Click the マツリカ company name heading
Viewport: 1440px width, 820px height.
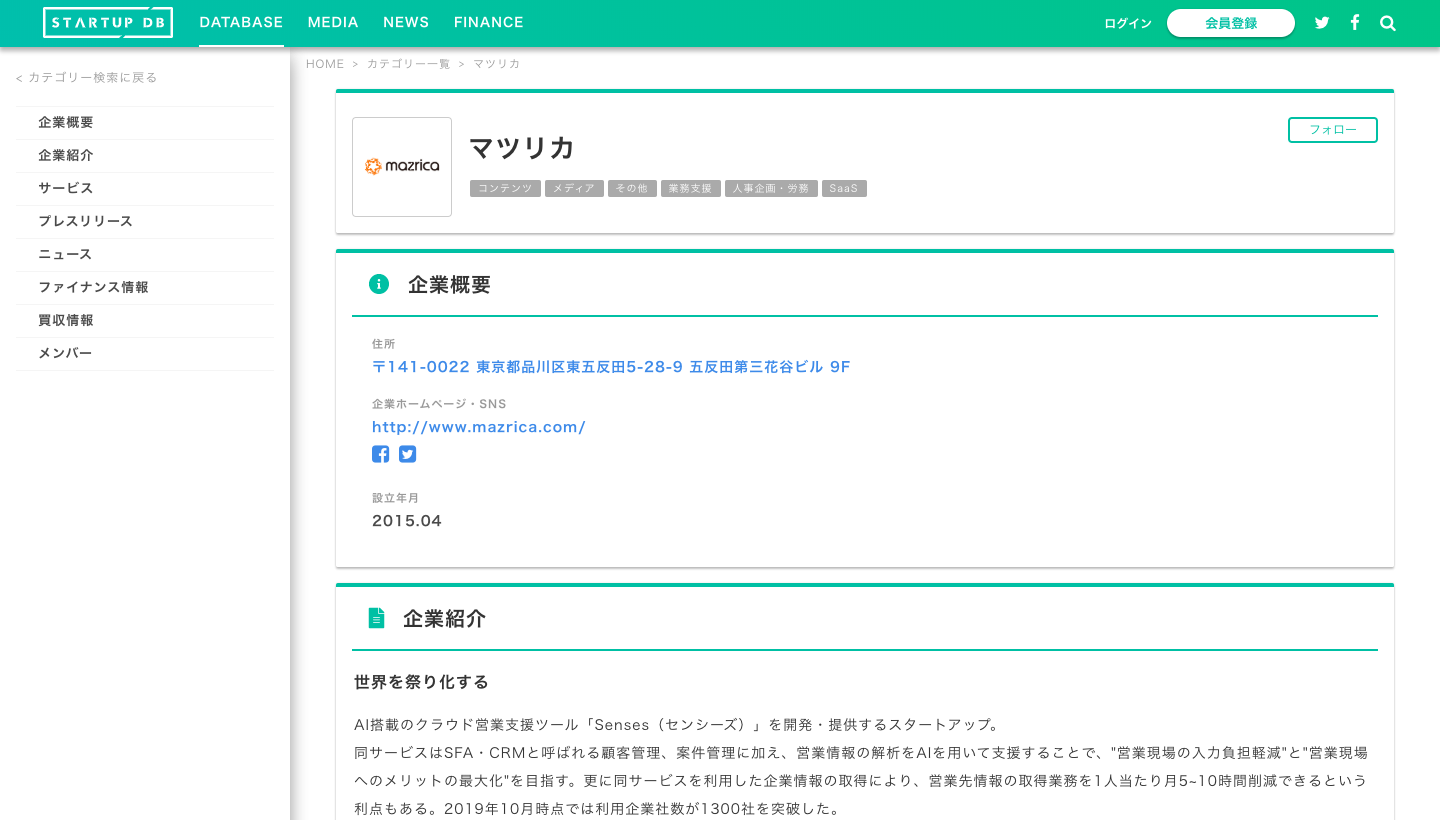(522, 148)
